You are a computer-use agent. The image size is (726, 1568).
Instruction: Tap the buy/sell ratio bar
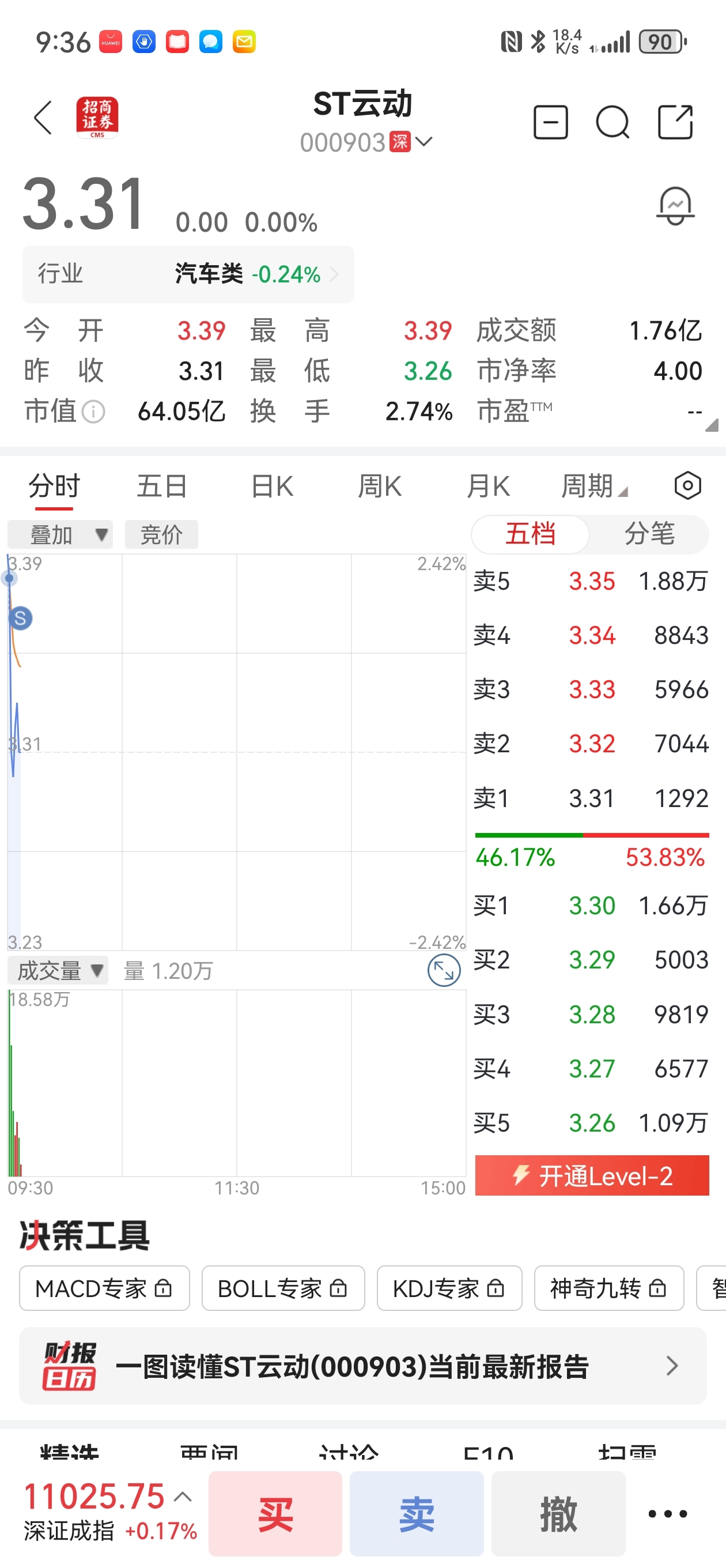(592, 835)
